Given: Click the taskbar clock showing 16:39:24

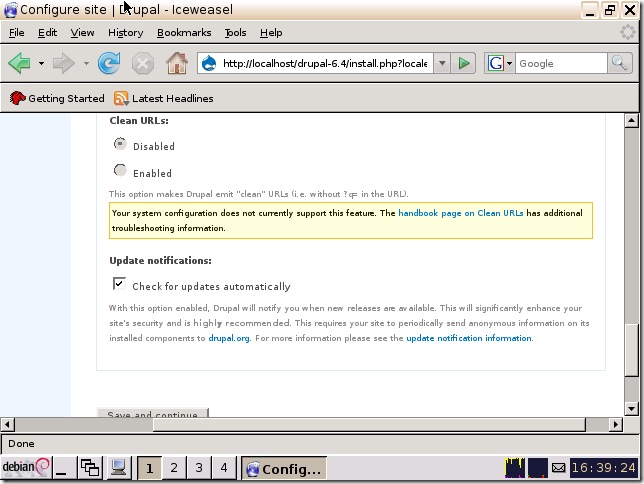Looking at the screenshot, I should click(x=603, y=468).
